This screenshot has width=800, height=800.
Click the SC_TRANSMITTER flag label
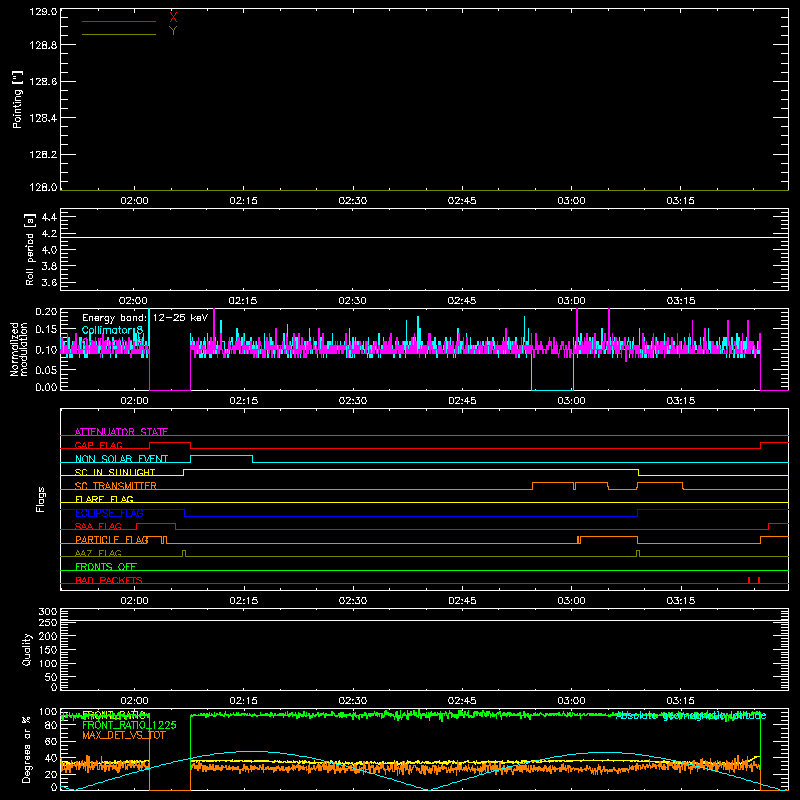[x=116, y=485]
